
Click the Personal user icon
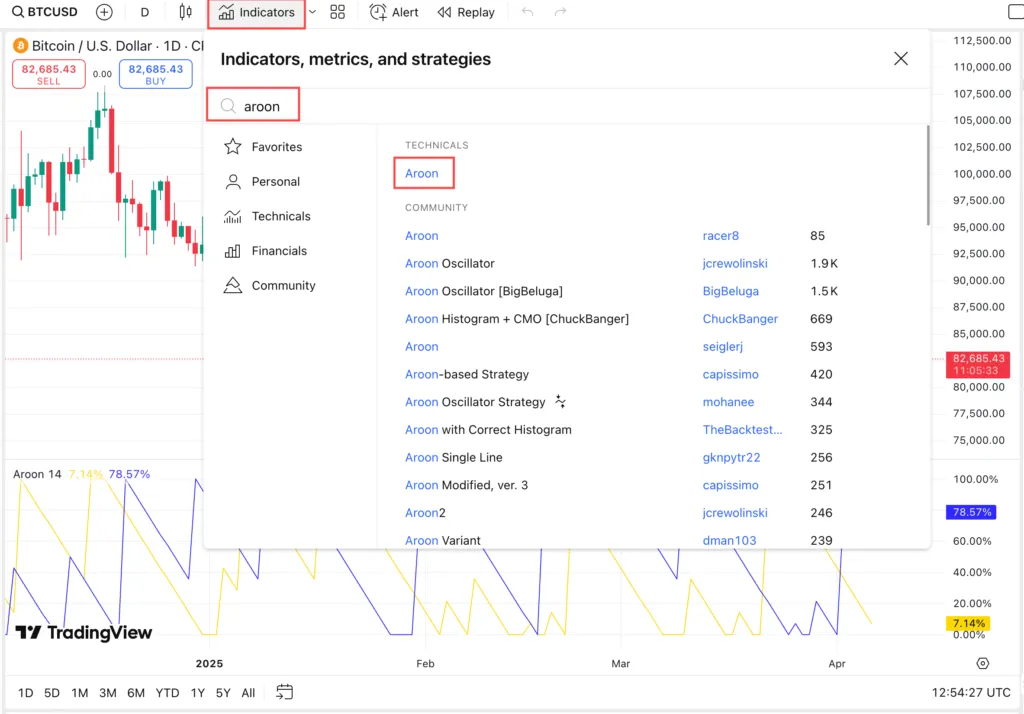point(232,182)
